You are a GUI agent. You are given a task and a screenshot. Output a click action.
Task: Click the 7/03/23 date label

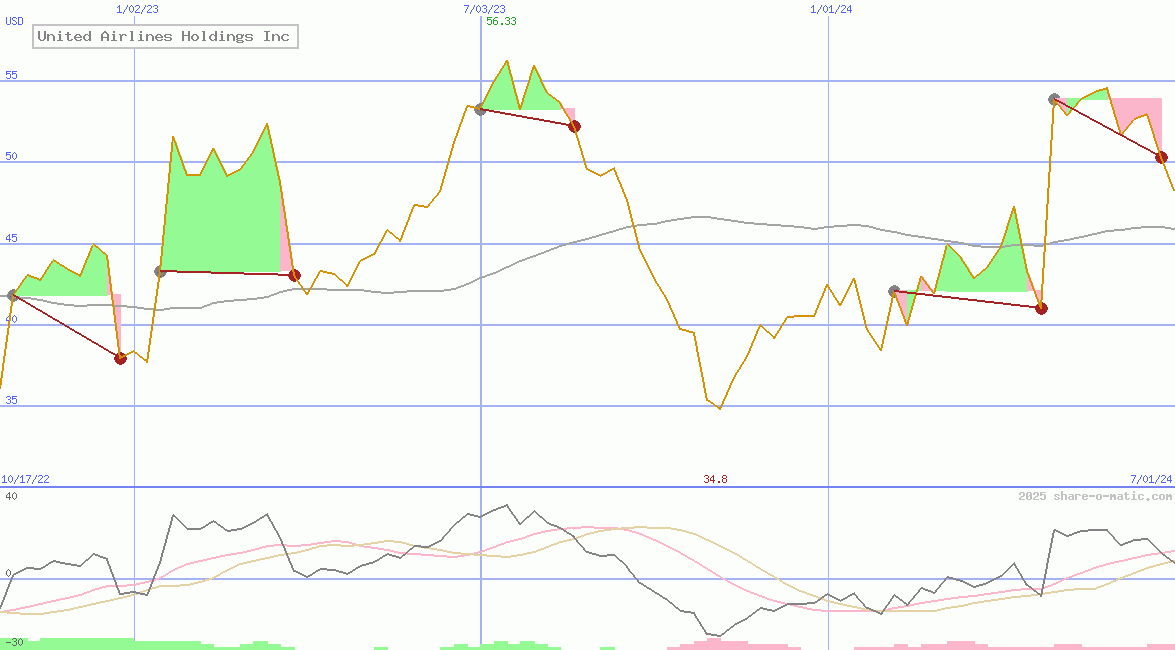coord(484,9)
